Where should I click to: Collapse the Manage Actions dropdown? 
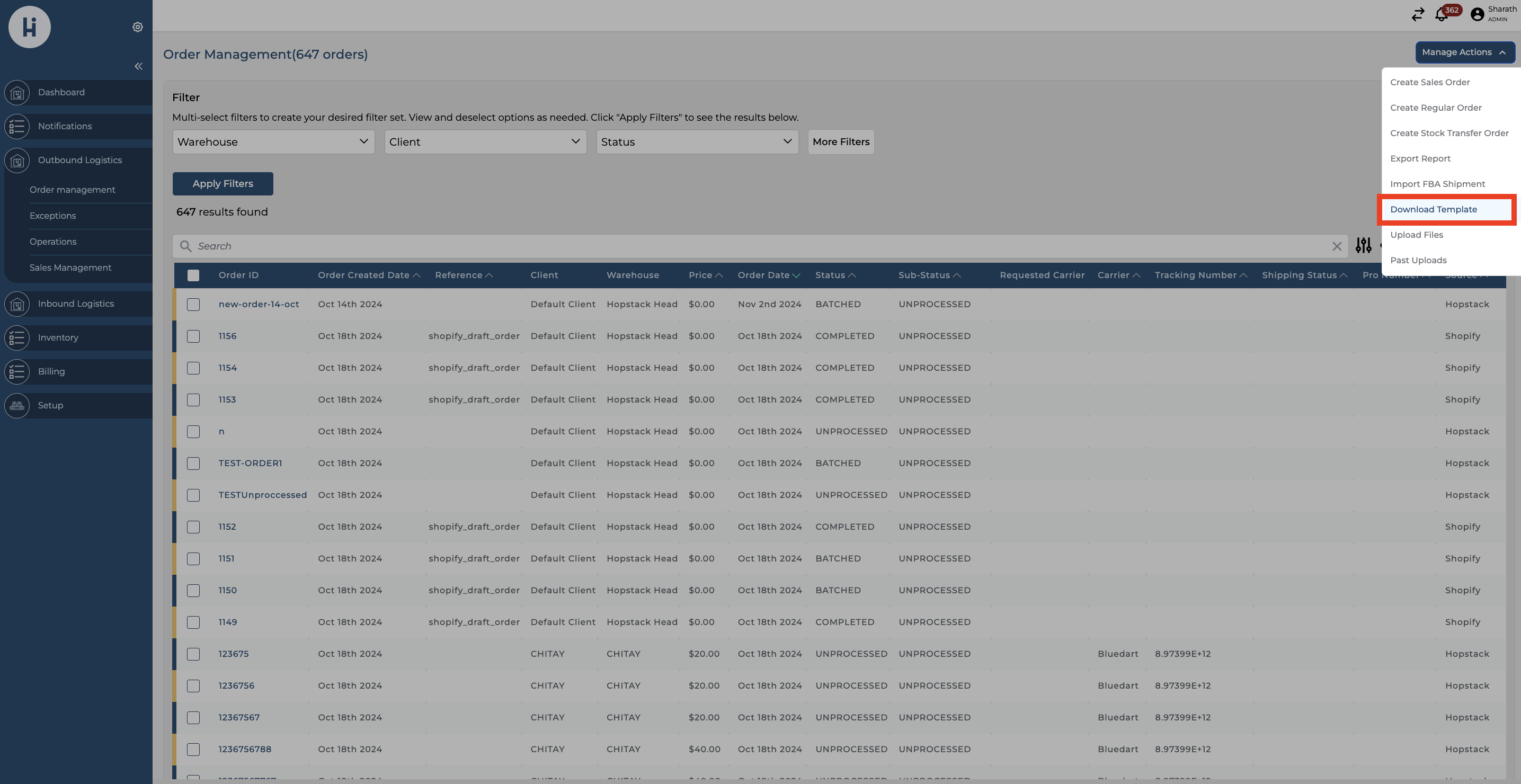(1464, 52)
